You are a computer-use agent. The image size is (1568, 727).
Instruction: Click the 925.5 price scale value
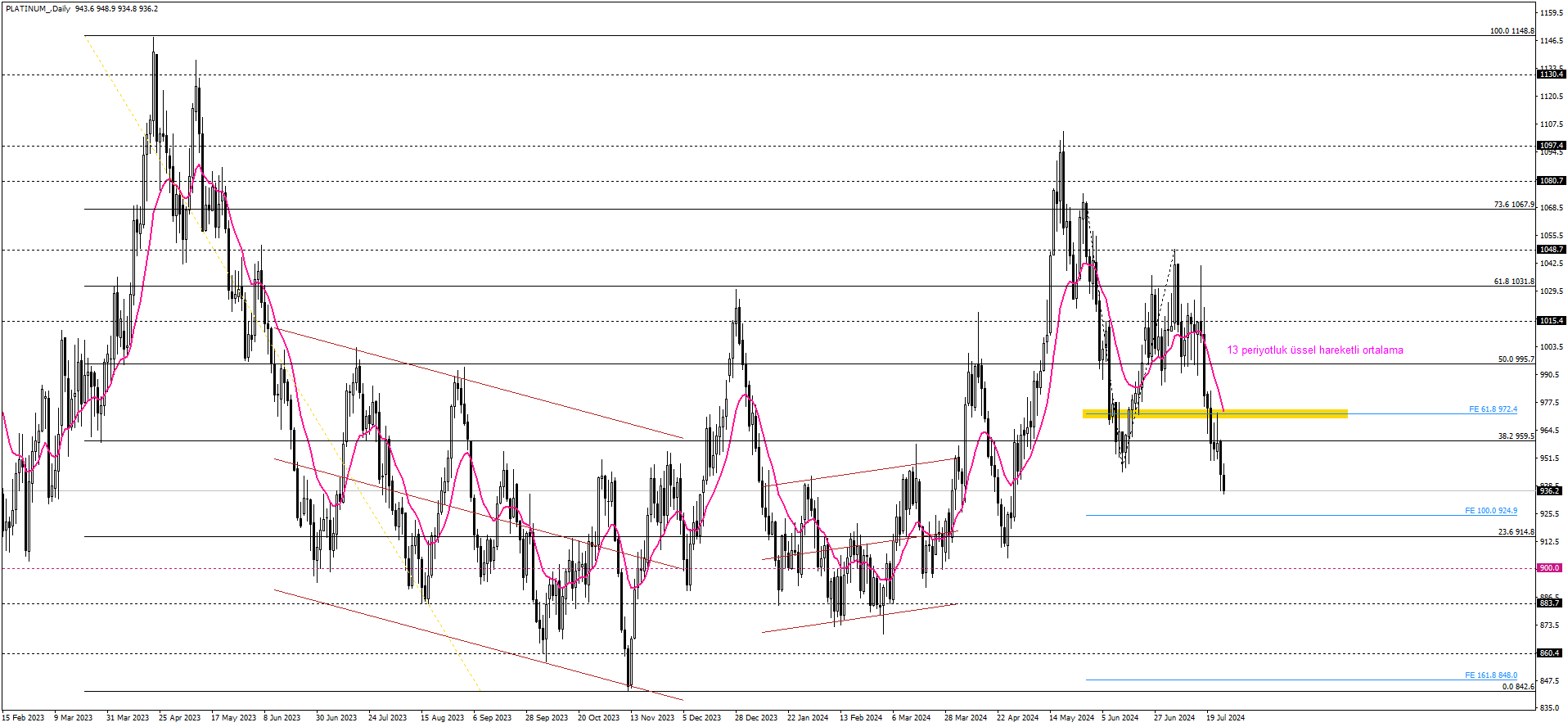(x=1550, y=514)
